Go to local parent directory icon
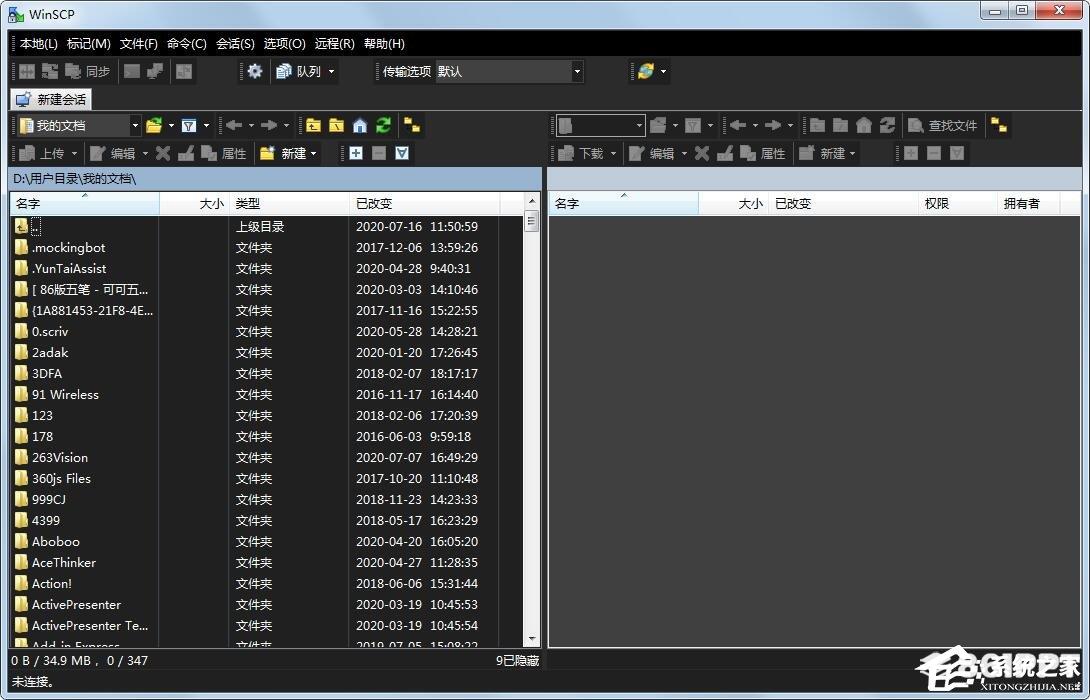Image resolution: width=1090 pixels, height=700 pixels. (314, 125)
